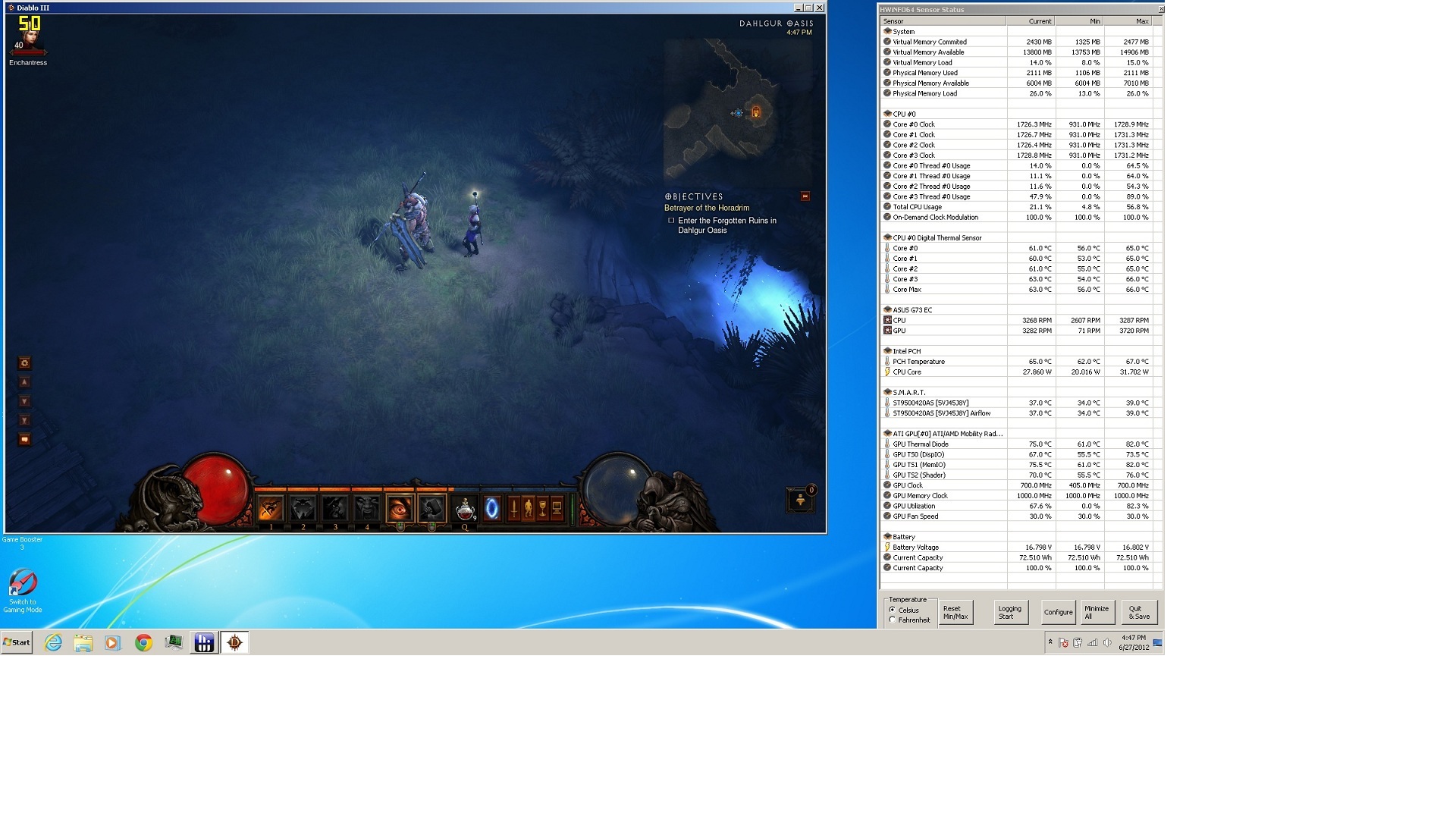The image size is (1456, 819).
Task: Open Windows Explorer folder in taskbar
Action: point(83,642)
